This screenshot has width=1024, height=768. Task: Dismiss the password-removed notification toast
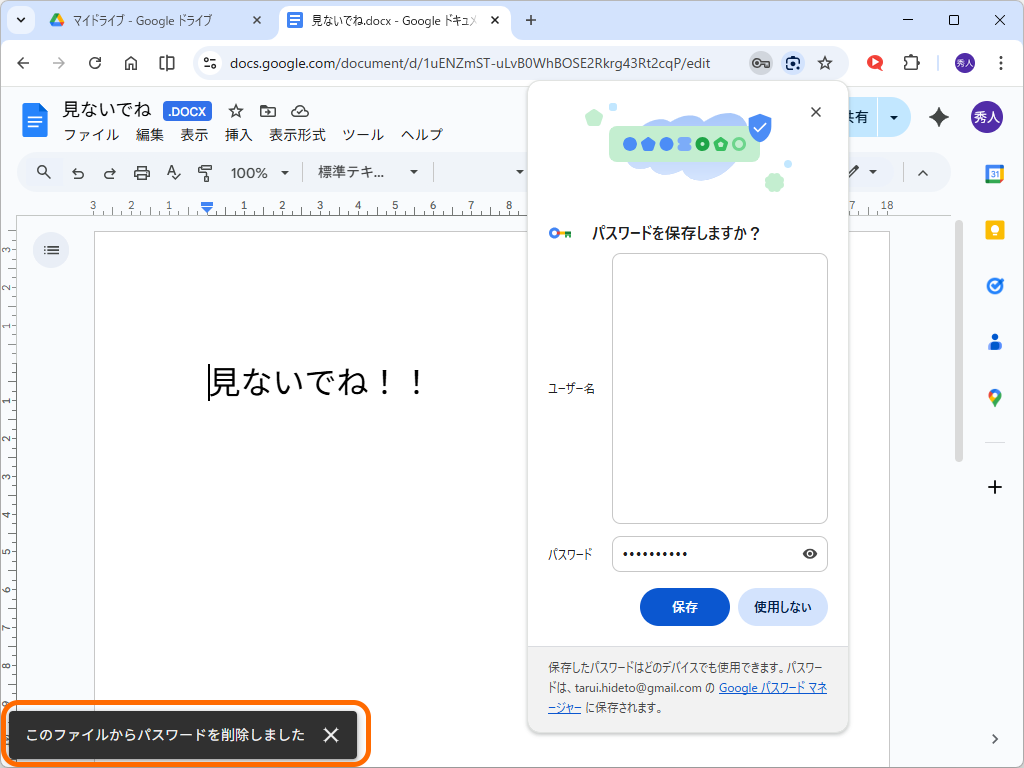click(331, 735)
